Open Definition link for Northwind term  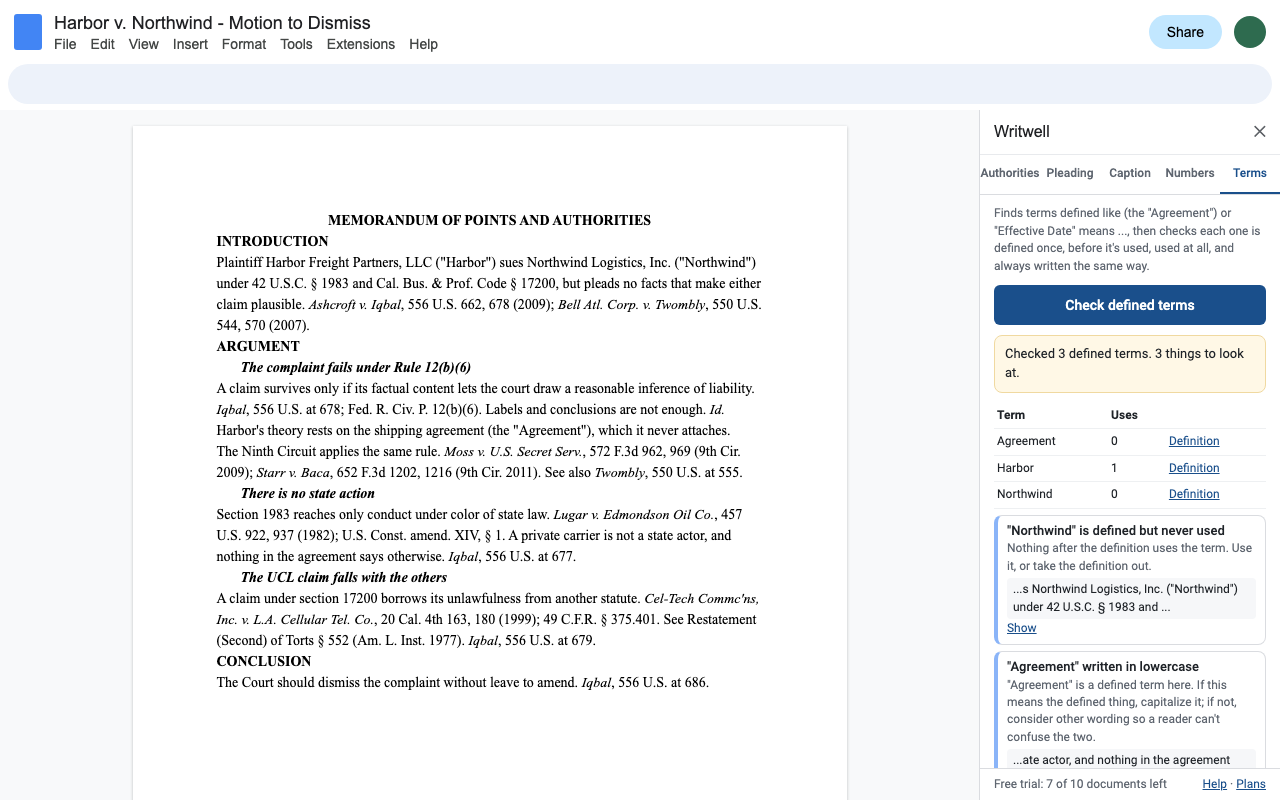[x=1194, y=494]
